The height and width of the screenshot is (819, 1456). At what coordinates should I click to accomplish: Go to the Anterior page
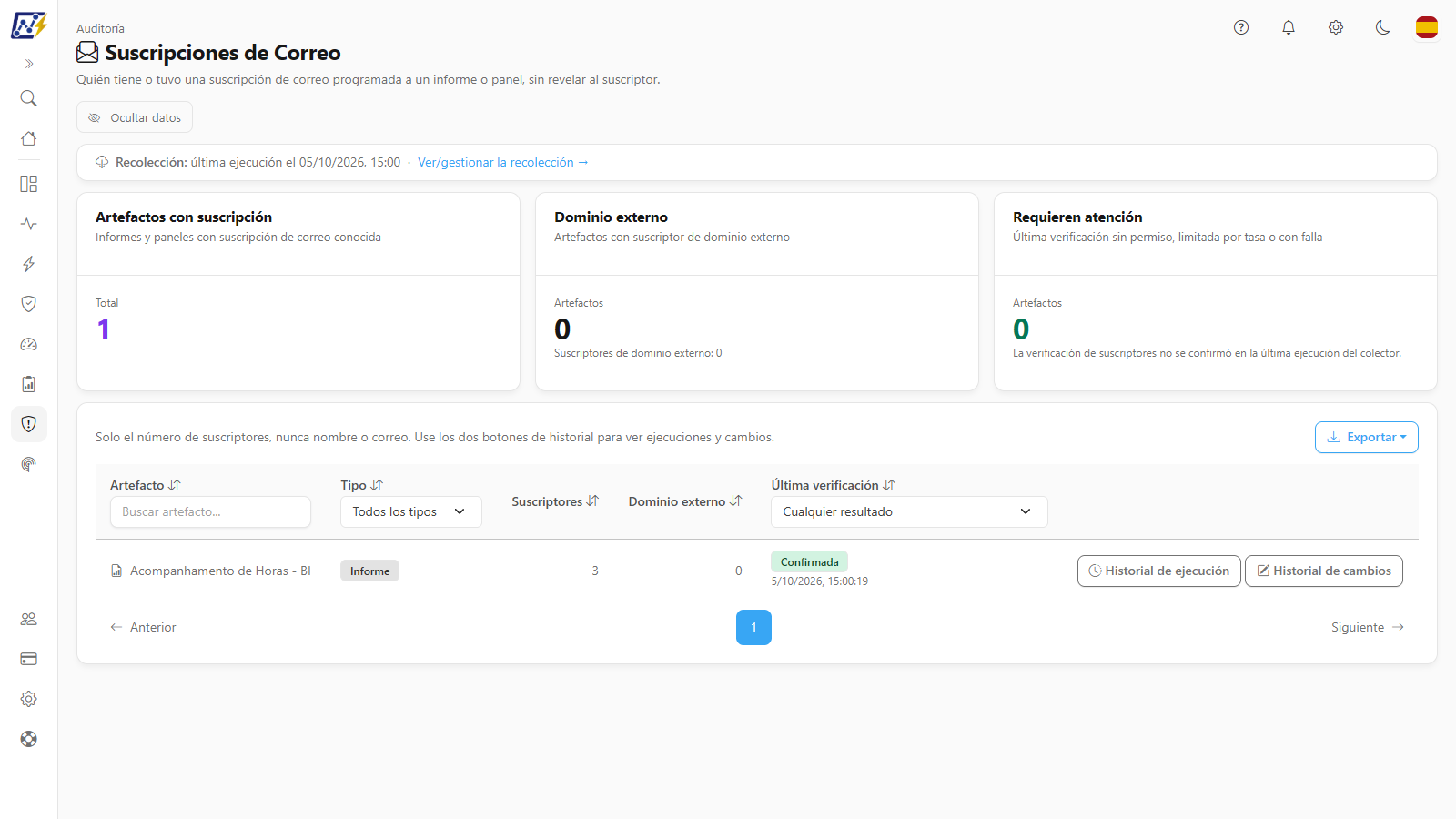tap(143, 627)
